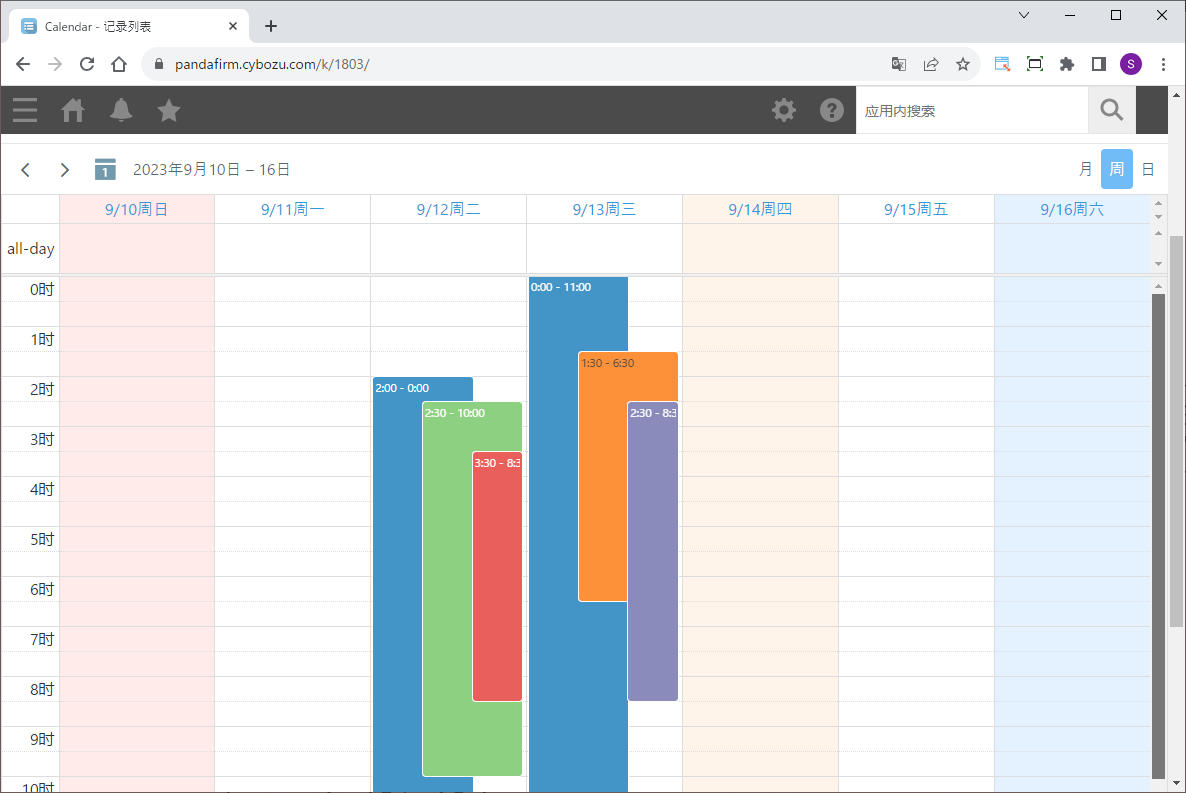Select the week view (周) button
Viewport: 1186px width, 793px height.
click(1116, 170)
